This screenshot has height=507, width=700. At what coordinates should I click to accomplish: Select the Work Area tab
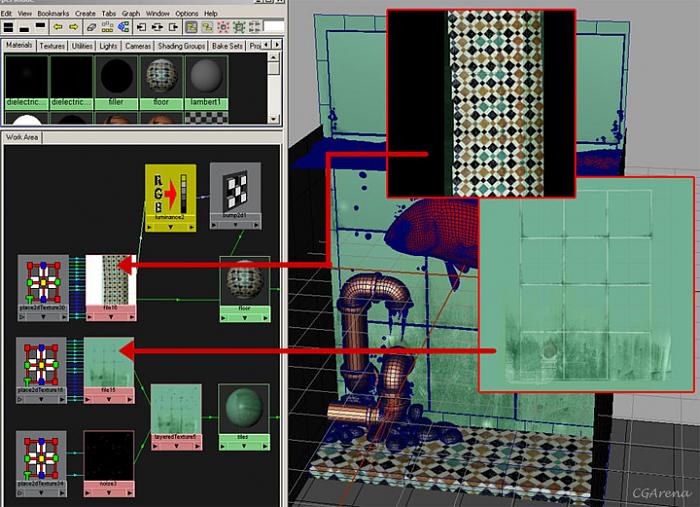tap(22, 137)
